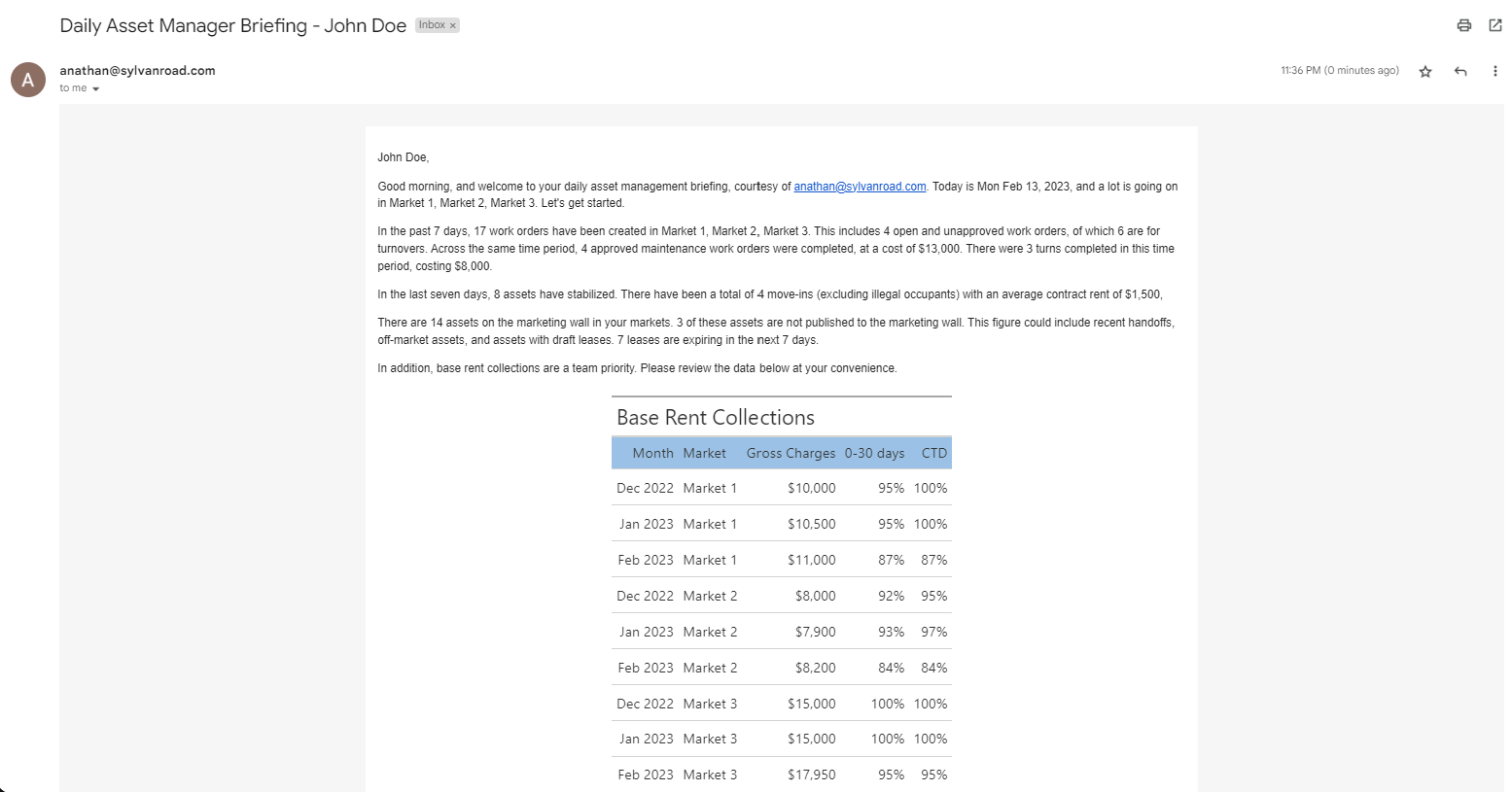Click the 87% CTD value for Market 1

933,560
